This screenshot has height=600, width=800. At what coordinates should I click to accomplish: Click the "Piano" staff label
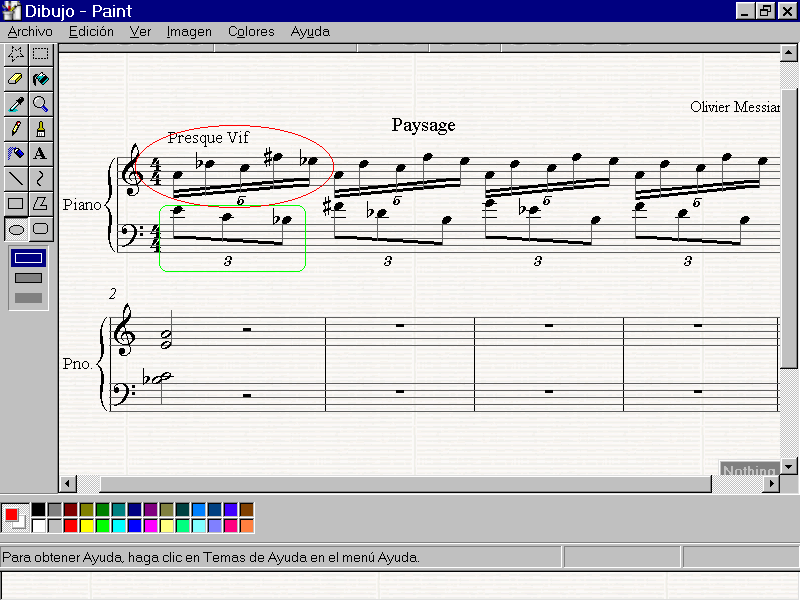click(82, 205)
